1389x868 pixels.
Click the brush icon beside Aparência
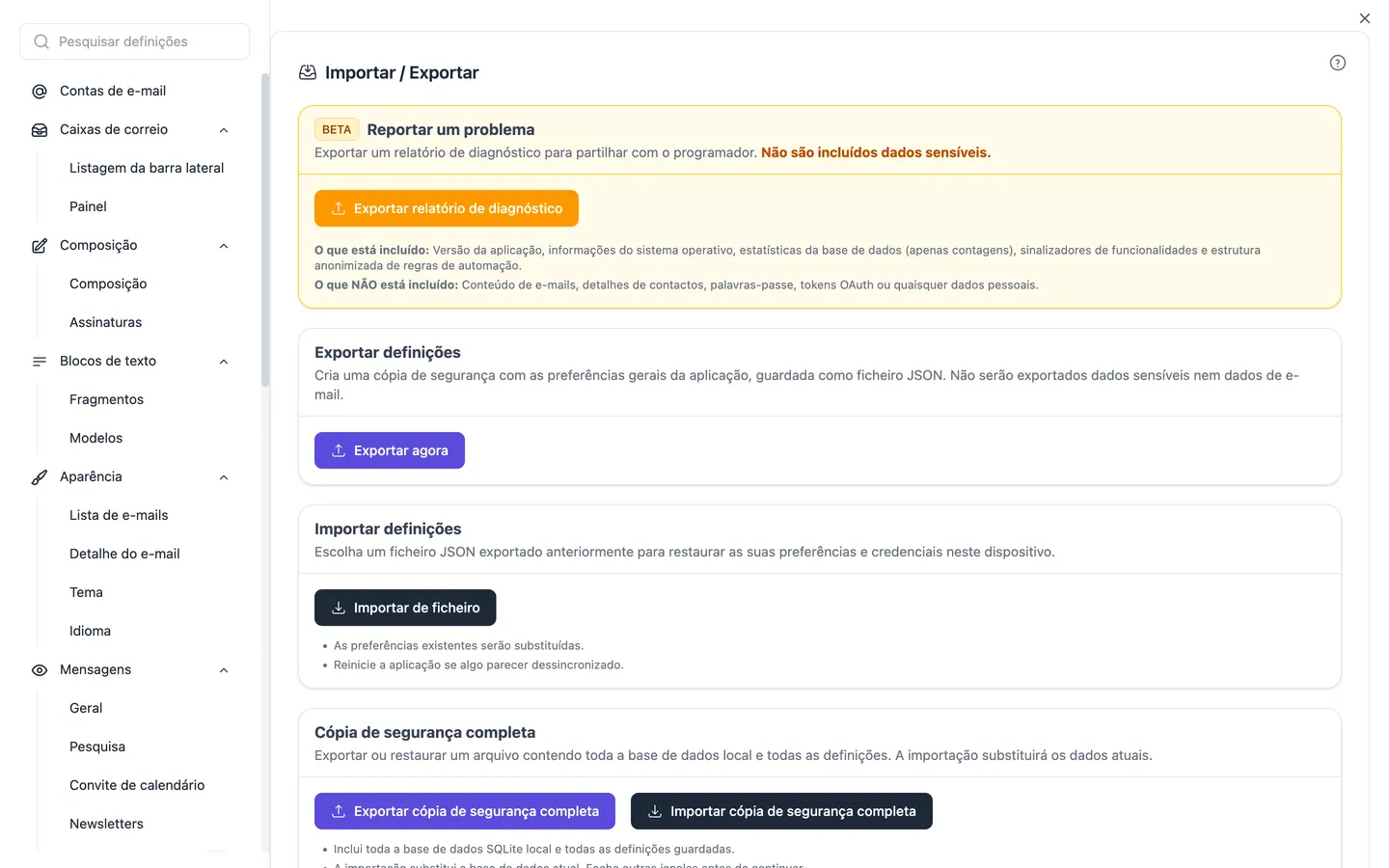pyautogui.click(x=40, y=477)
